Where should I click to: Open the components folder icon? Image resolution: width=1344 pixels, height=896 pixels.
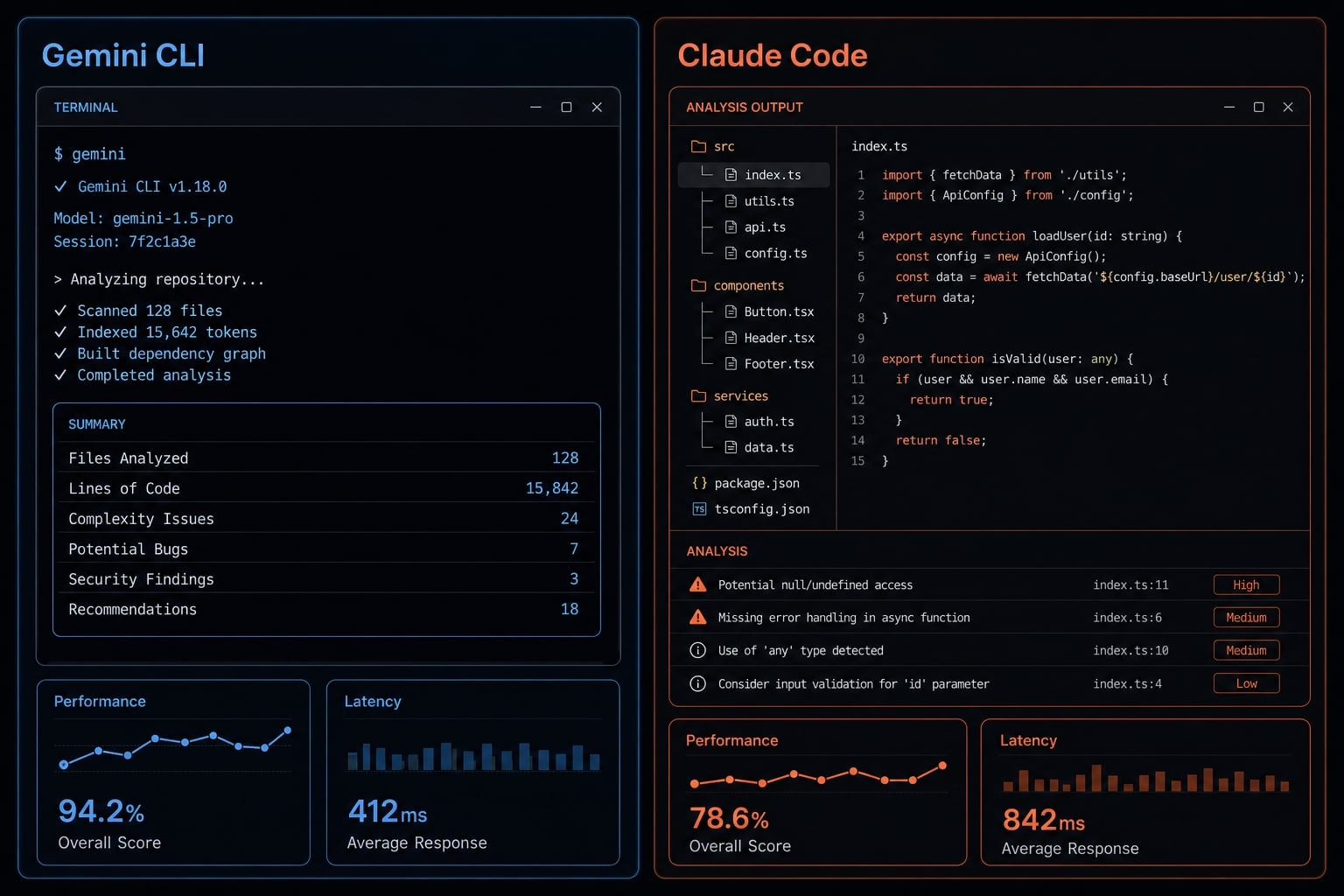coord(698,285)
